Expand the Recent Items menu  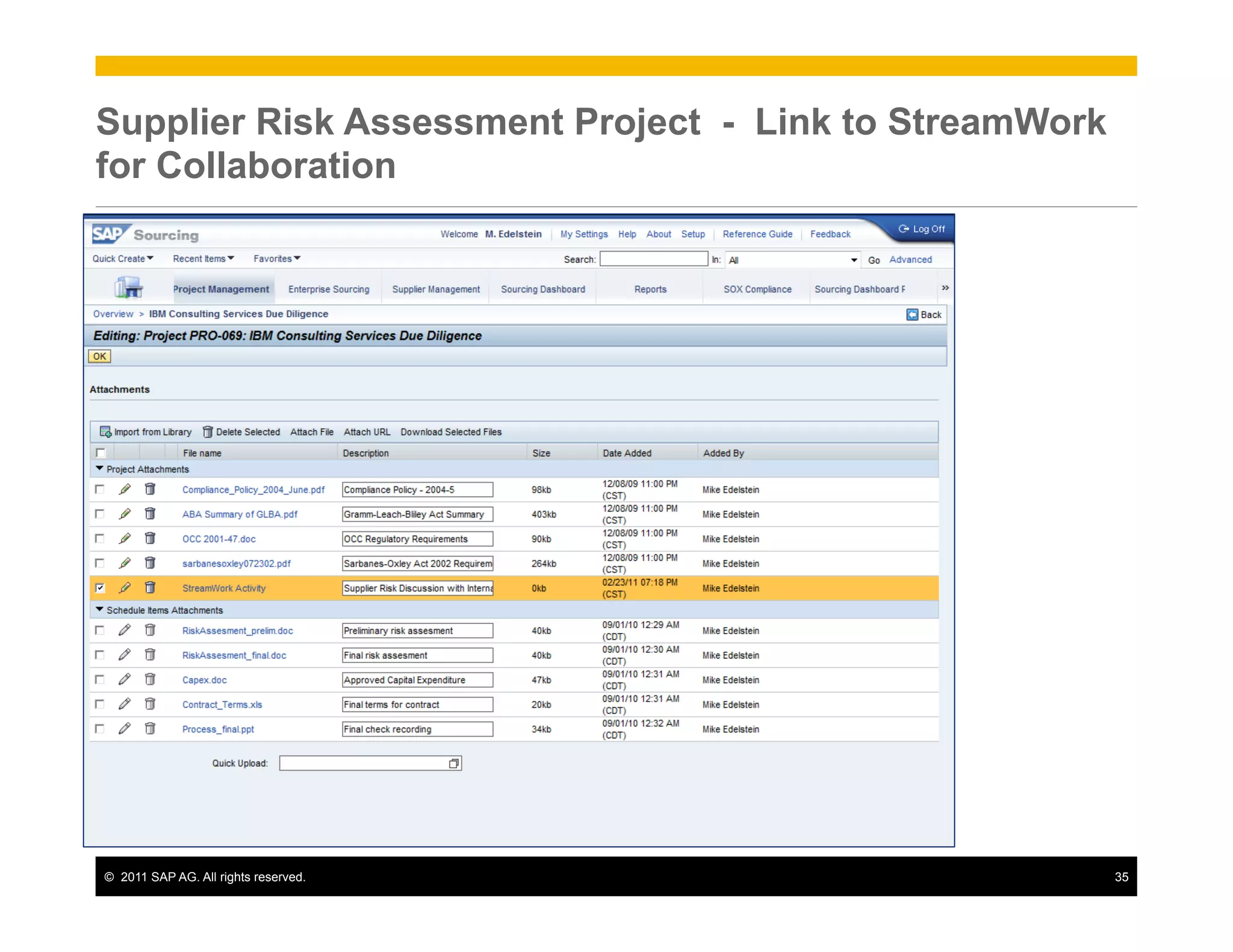tap(203, 259)
